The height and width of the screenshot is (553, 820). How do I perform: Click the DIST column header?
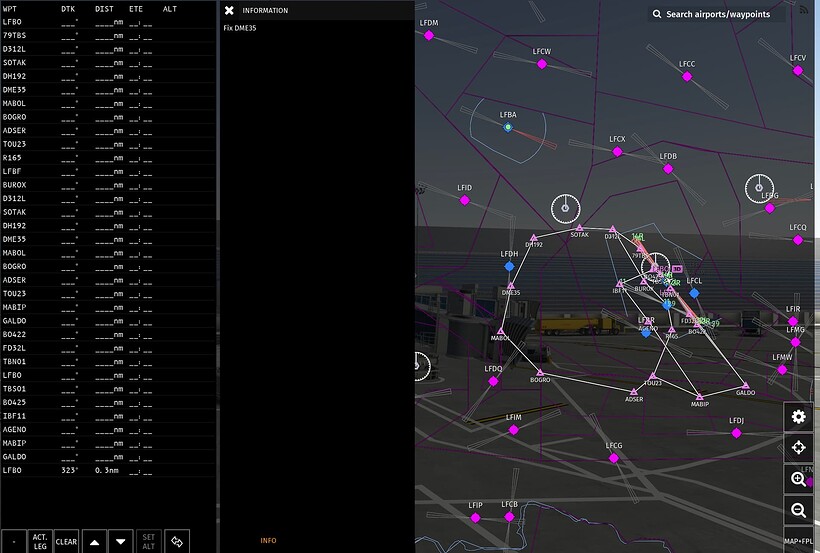tap(104, 9)
